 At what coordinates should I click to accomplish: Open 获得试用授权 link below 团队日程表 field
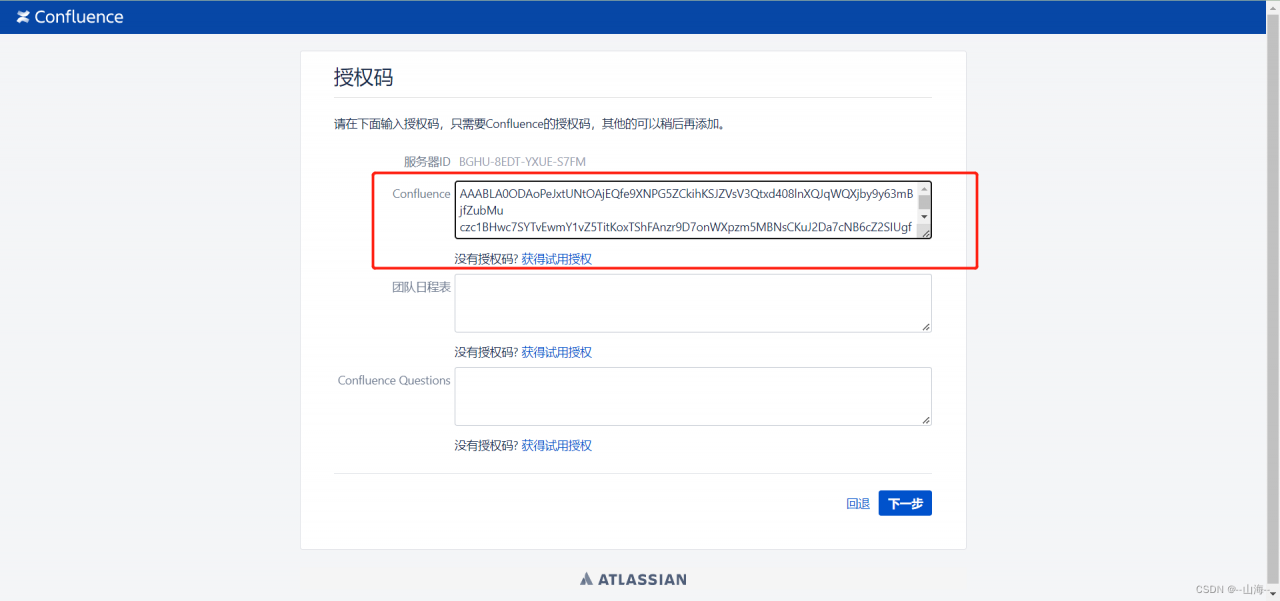556,352
